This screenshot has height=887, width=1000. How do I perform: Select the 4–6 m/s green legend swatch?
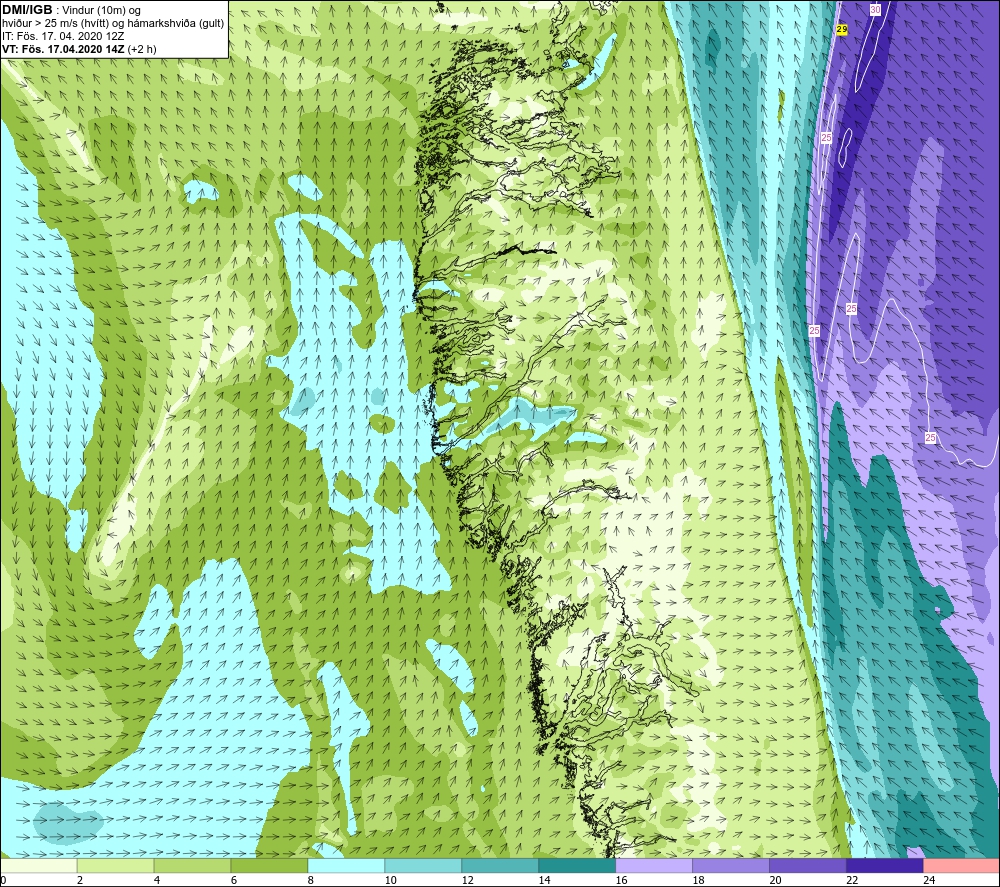[192, 865]
